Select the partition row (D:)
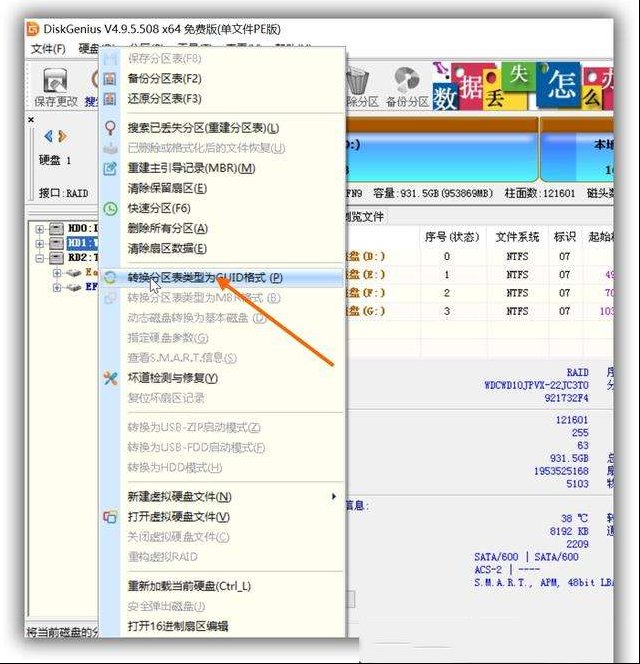This screenshot has width=640, height=664. click(479, 257)
